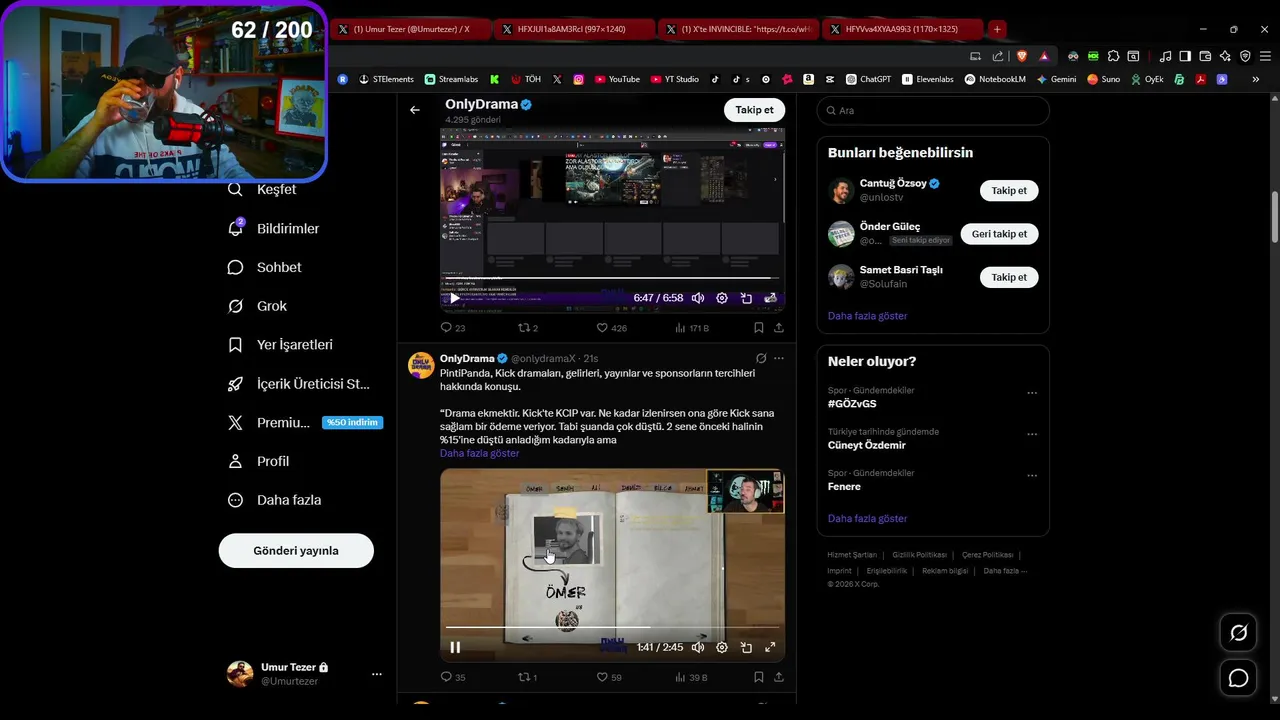Play the top video at 6:47
This screenshot has width=1280, height=720.
pos(455,298)
